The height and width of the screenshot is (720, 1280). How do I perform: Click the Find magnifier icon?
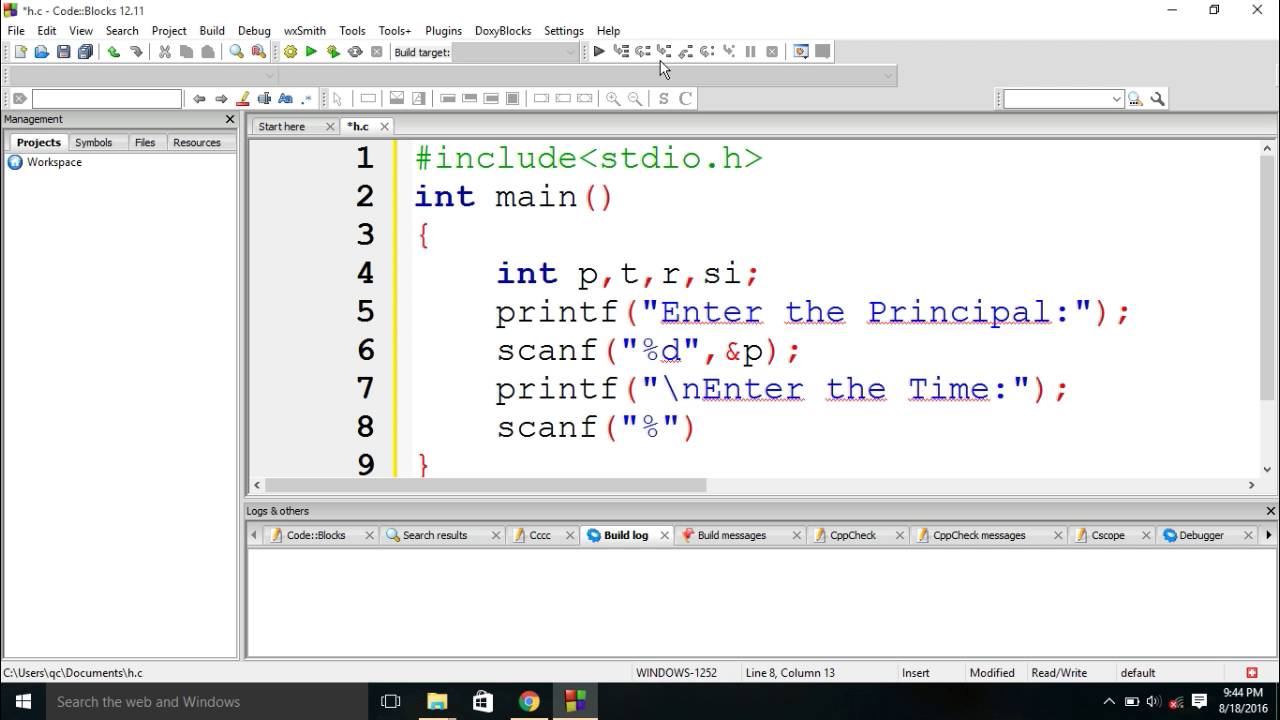tap(236, 52)
